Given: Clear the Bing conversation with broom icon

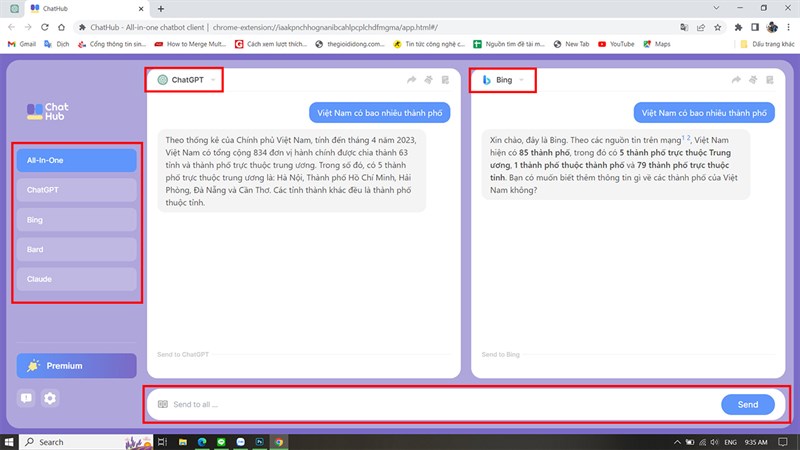Looking at the screenshot, I should tap(753, 80).
